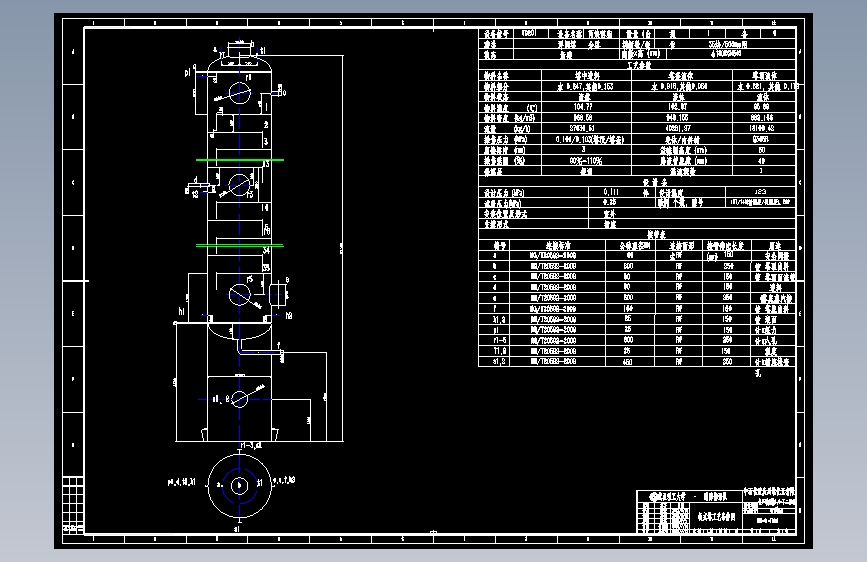The image size is (867, 562).
Task: Click the 450 diameter value in s1,3 row
Action: click(628, 362)
